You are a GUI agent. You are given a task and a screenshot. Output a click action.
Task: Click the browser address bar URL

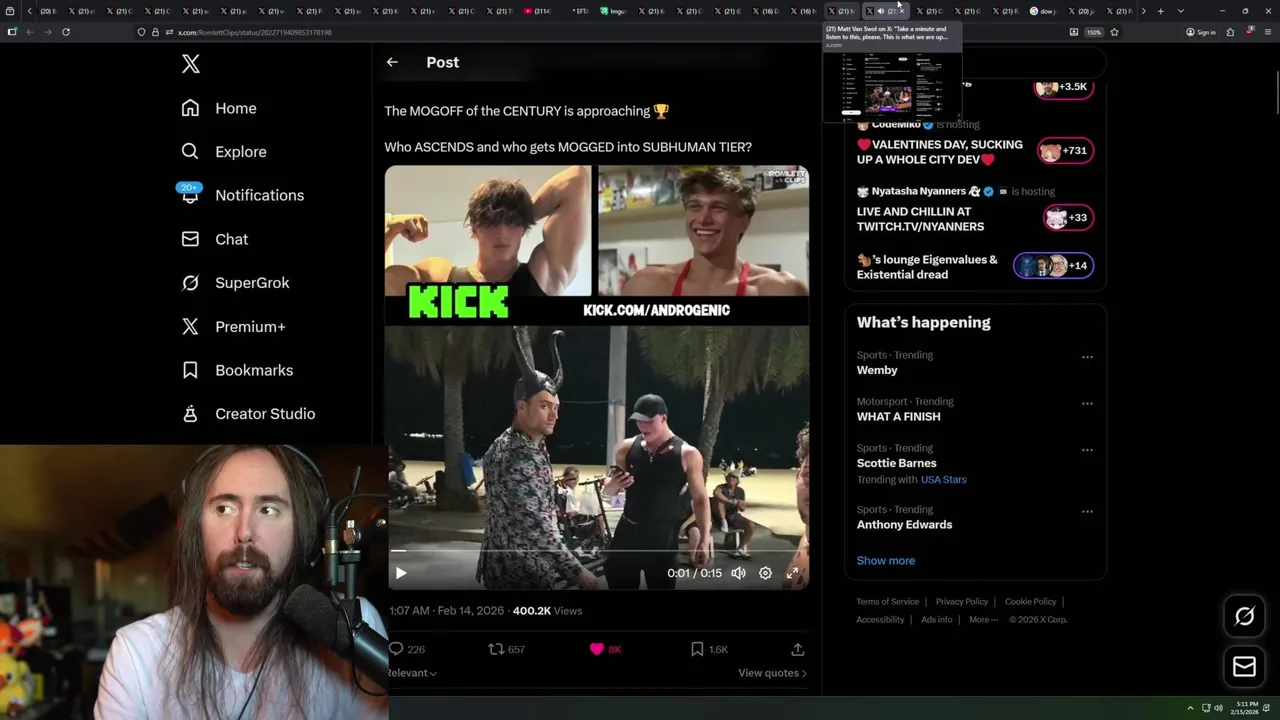click(x=254, y=32)
